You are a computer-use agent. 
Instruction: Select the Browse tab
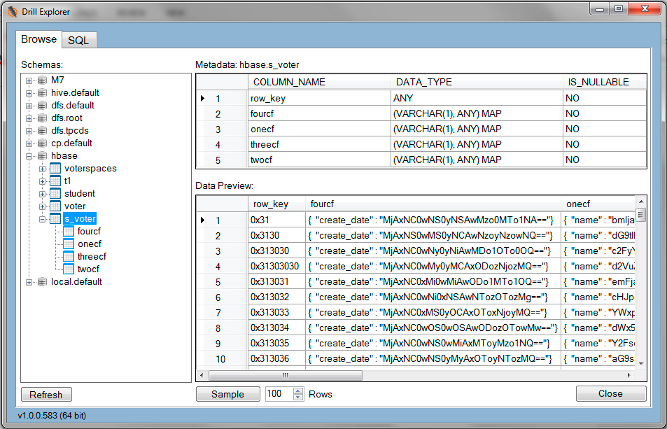pyautogui.click(x=39, y=40)
